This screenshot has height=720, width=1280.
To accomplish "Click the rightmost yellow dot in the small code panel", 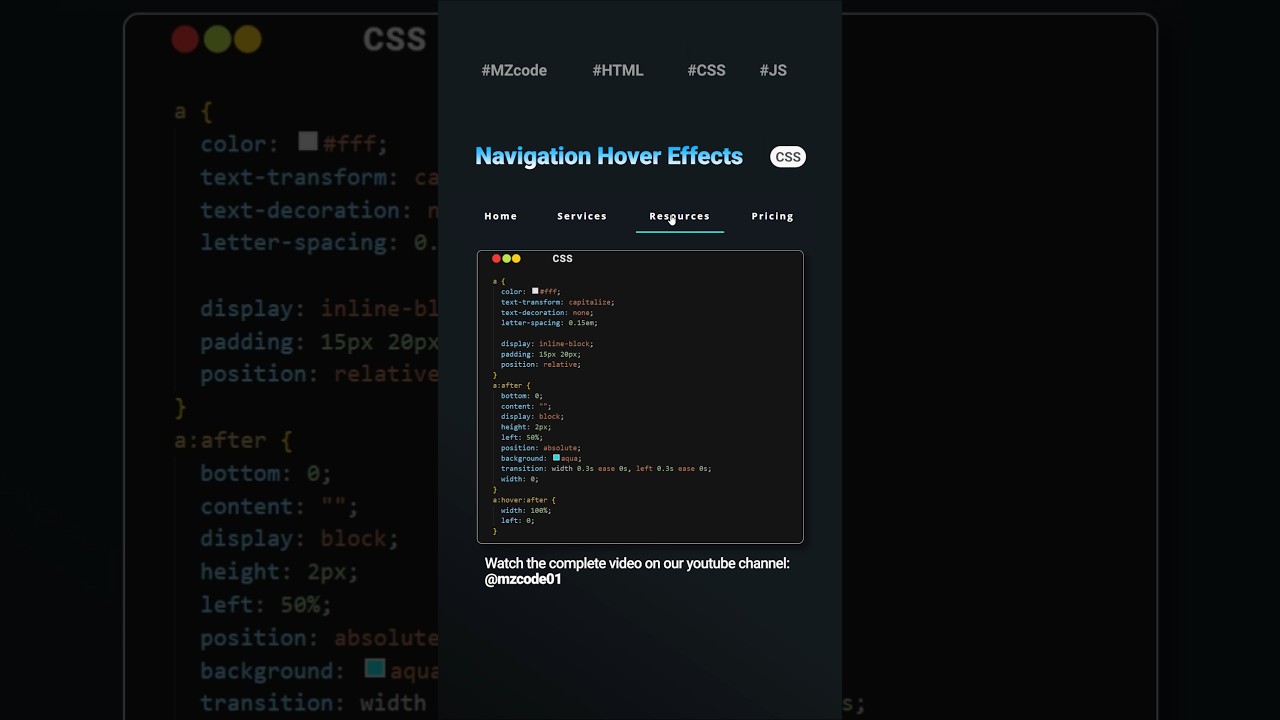I will tap(516, 259).
